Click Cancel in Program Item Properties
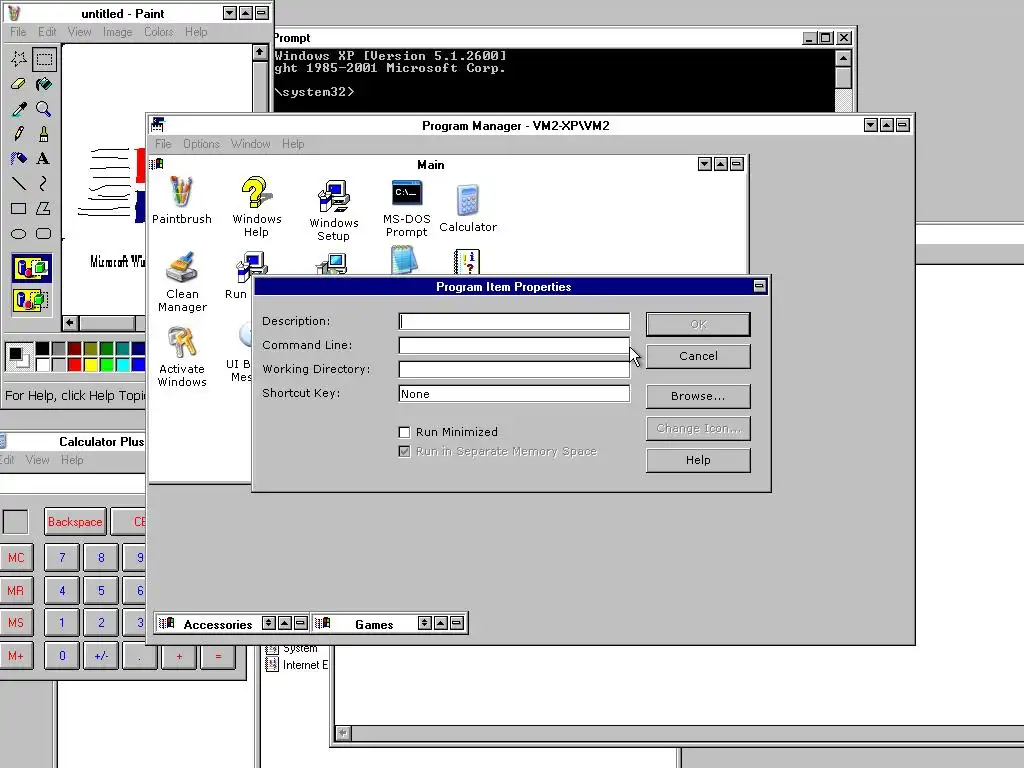 tap(698, 356)
